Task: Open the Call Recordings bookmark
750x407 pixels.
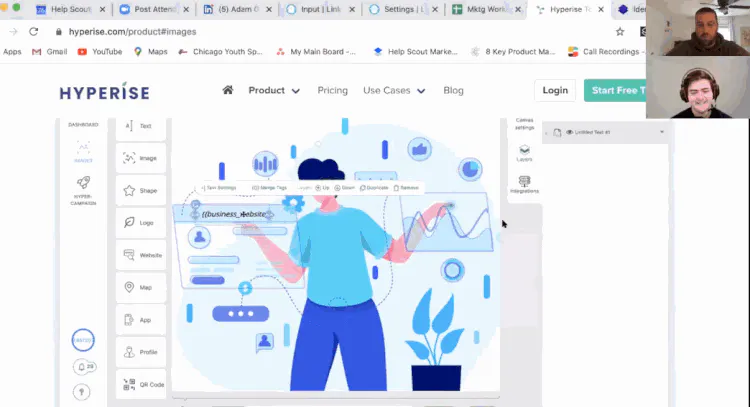Action: point(606,52)
